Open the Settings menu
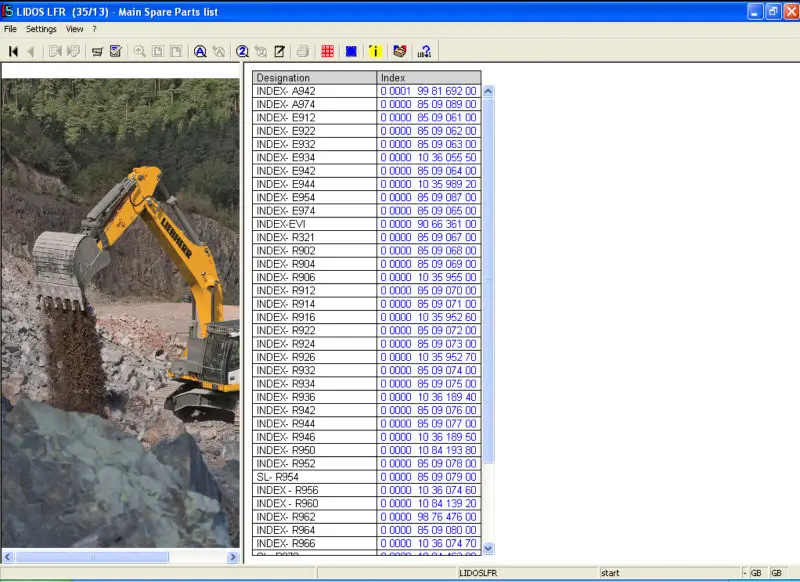 point(41,29)
